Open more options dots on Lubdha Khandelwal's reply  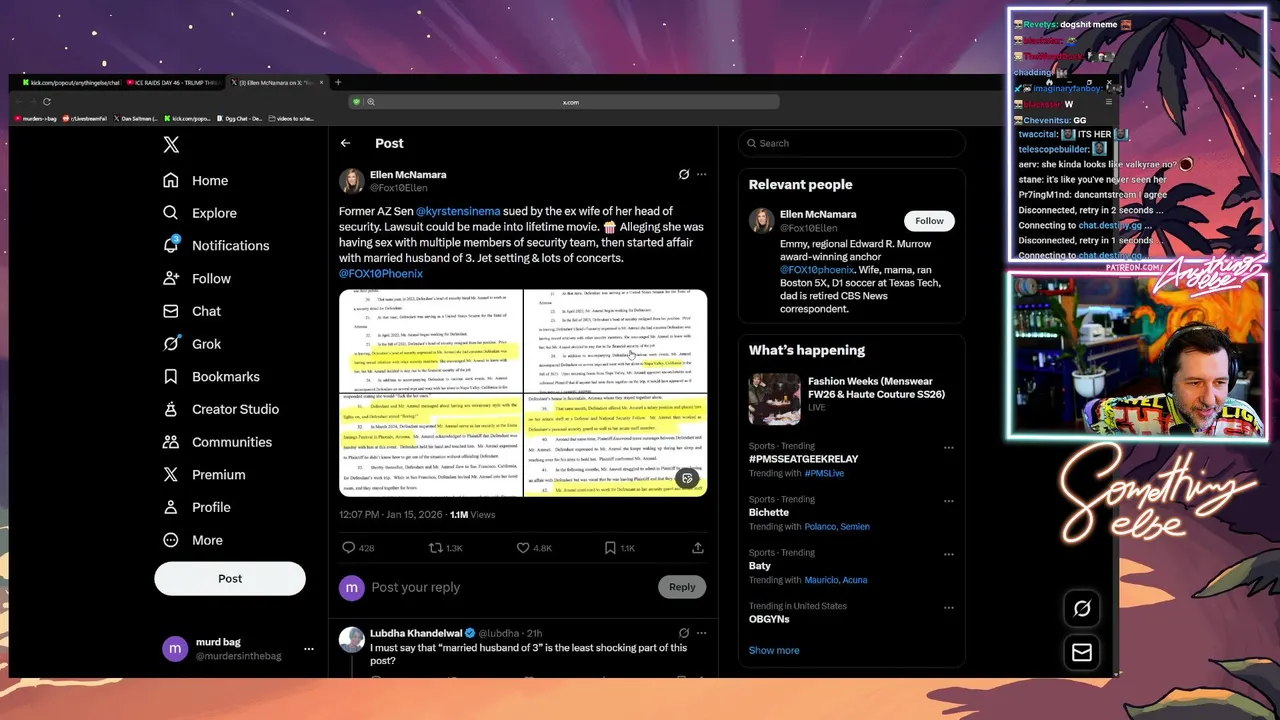pos(702,633)
